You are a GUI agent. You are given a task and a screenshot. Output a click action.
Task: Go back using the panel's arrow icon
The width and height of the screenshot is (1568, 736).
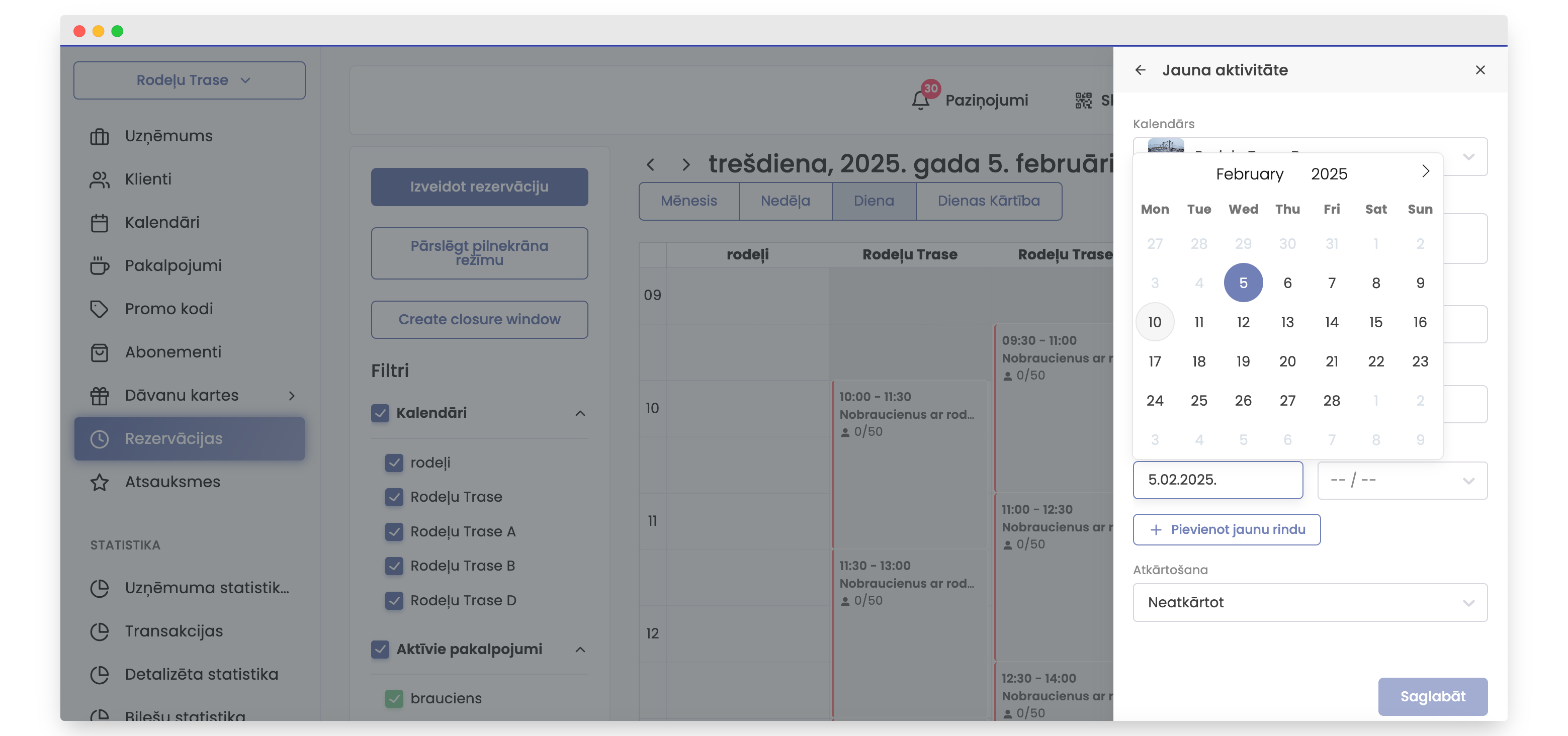(1140, 70)
